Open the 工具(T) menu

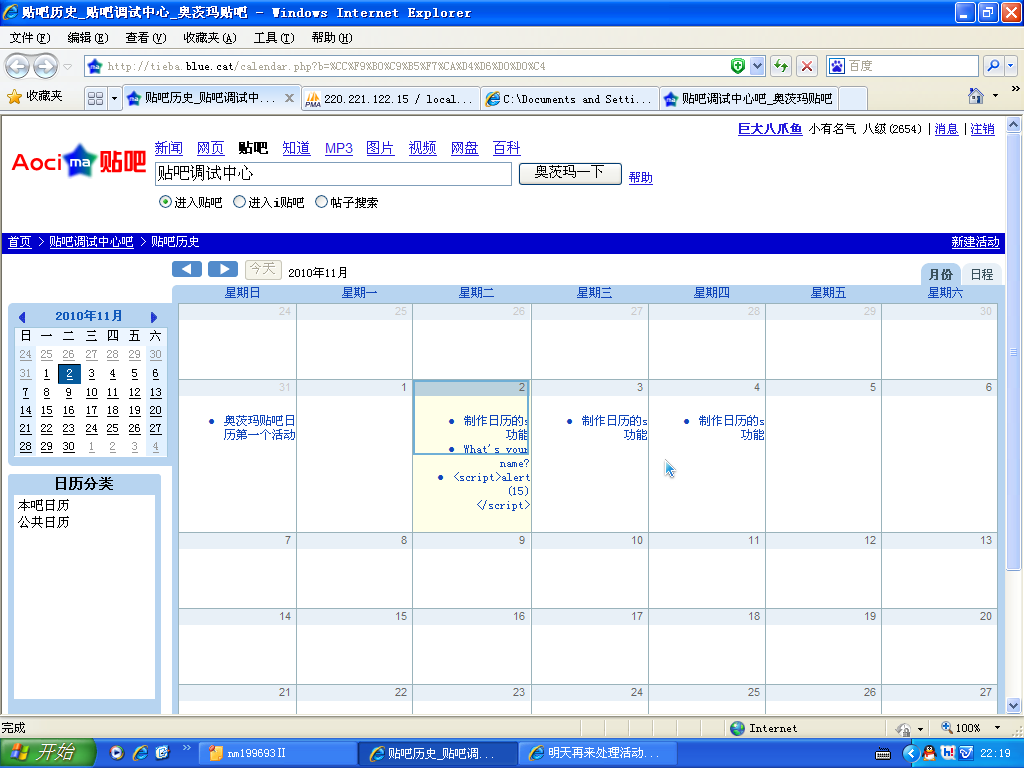(x=274, y=38)
